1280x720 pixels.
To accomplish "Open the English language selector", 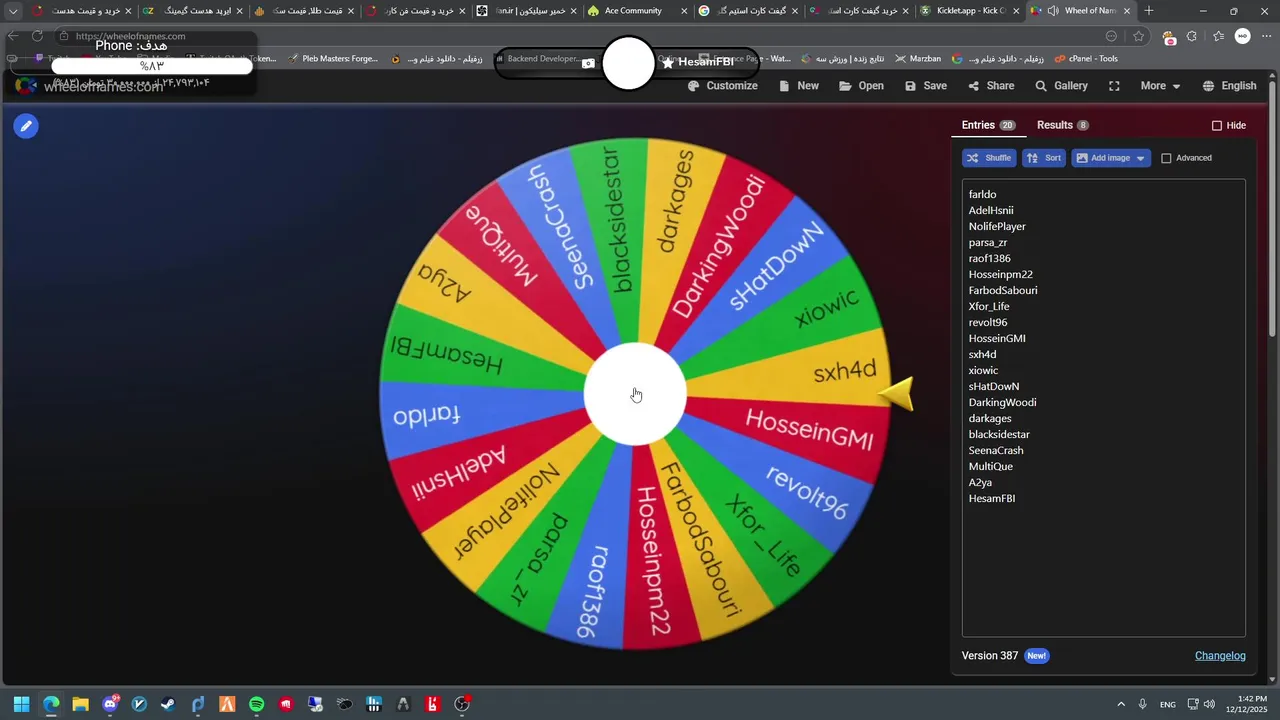I will tap(1229, 86).
